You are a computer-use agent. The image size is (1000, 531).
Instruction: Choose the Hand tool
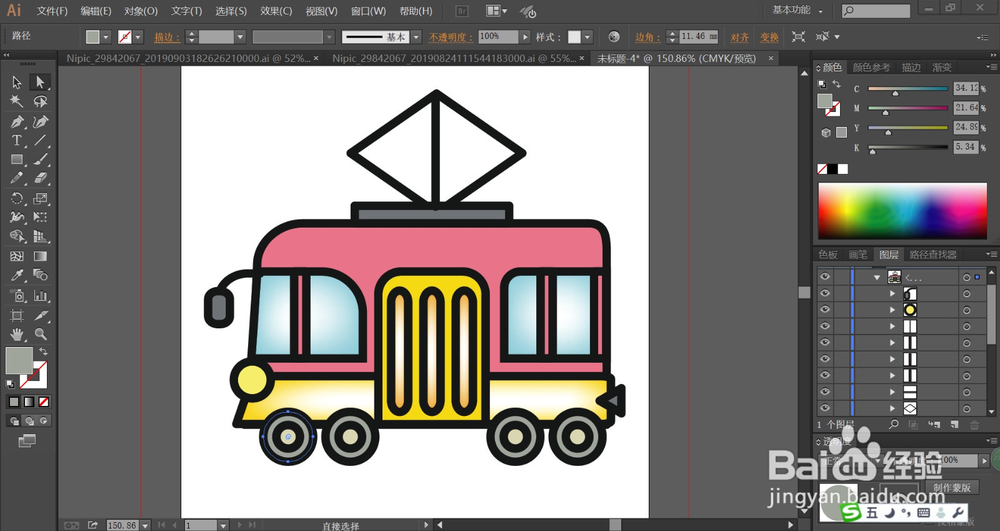pyautogui.click(x=17, y=334)
